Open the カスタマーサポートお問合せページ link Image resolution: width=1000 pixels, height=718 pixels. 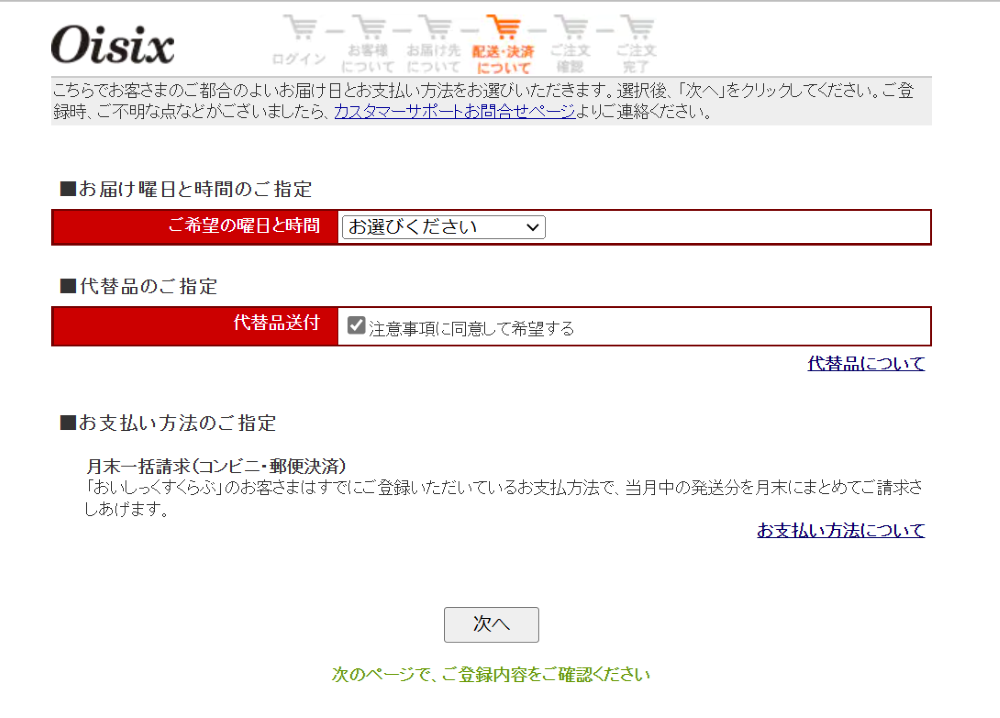point(455,112)
